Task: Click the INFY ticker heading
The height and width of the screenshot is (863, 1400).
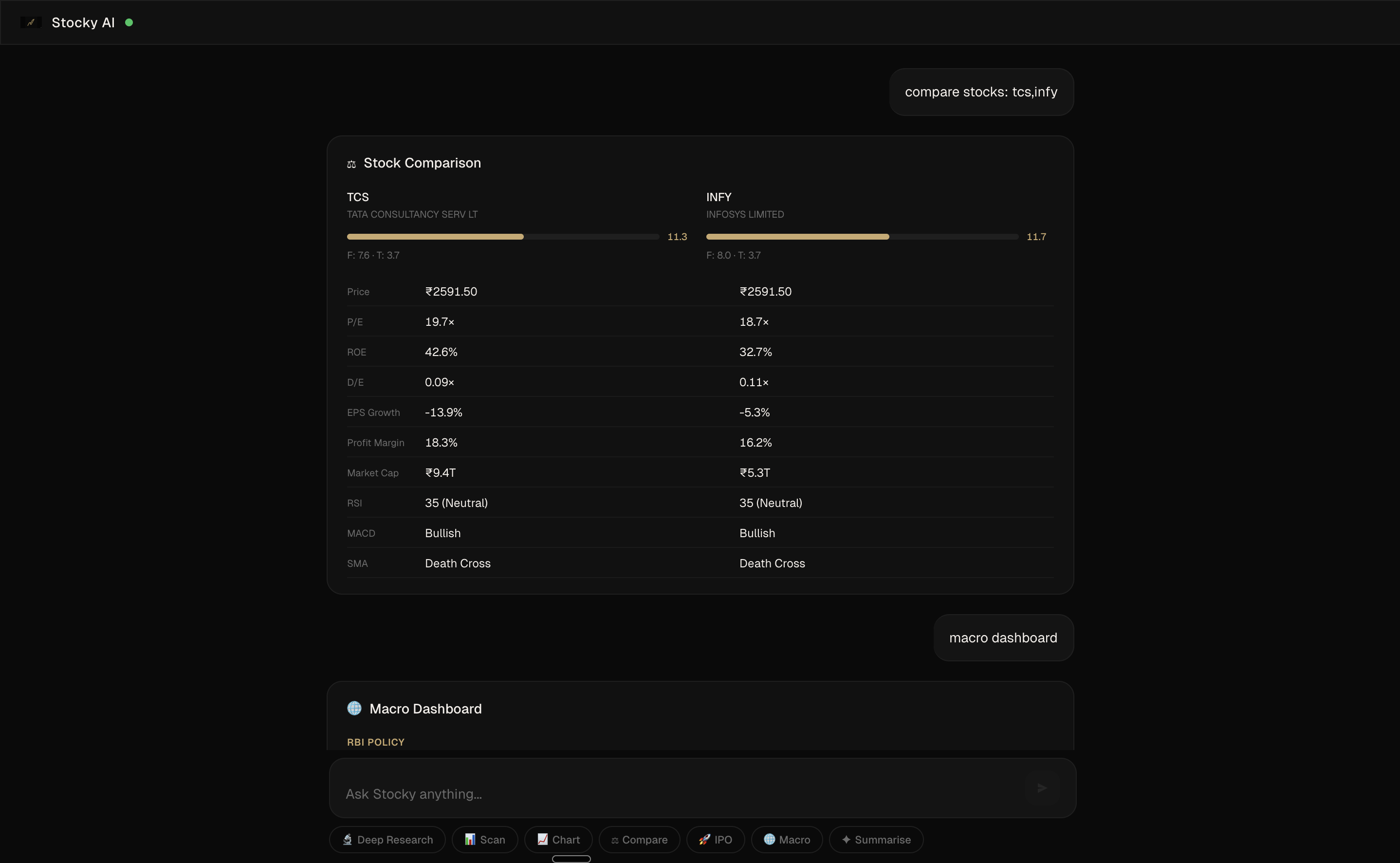Action: pyautogui.click(x=718, y=197)
